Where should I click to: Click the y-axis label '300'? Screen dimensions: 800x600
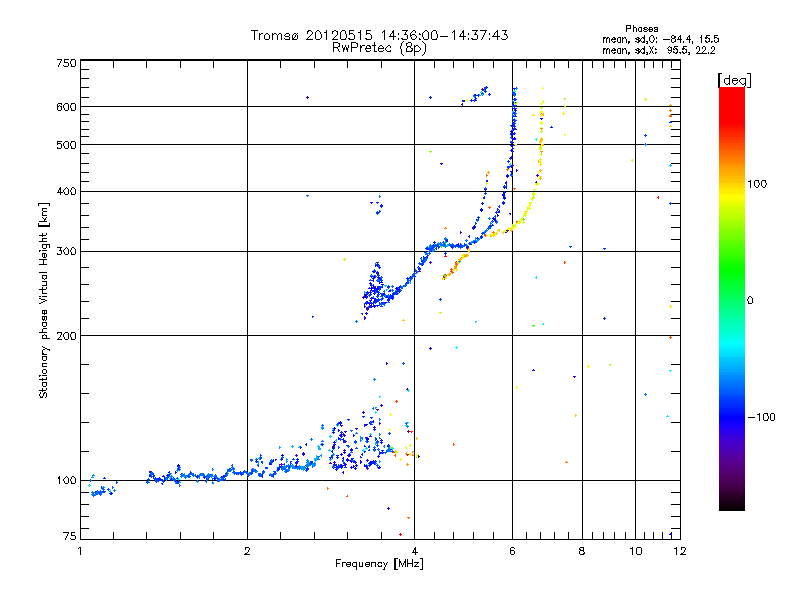(x=66, y=252)
